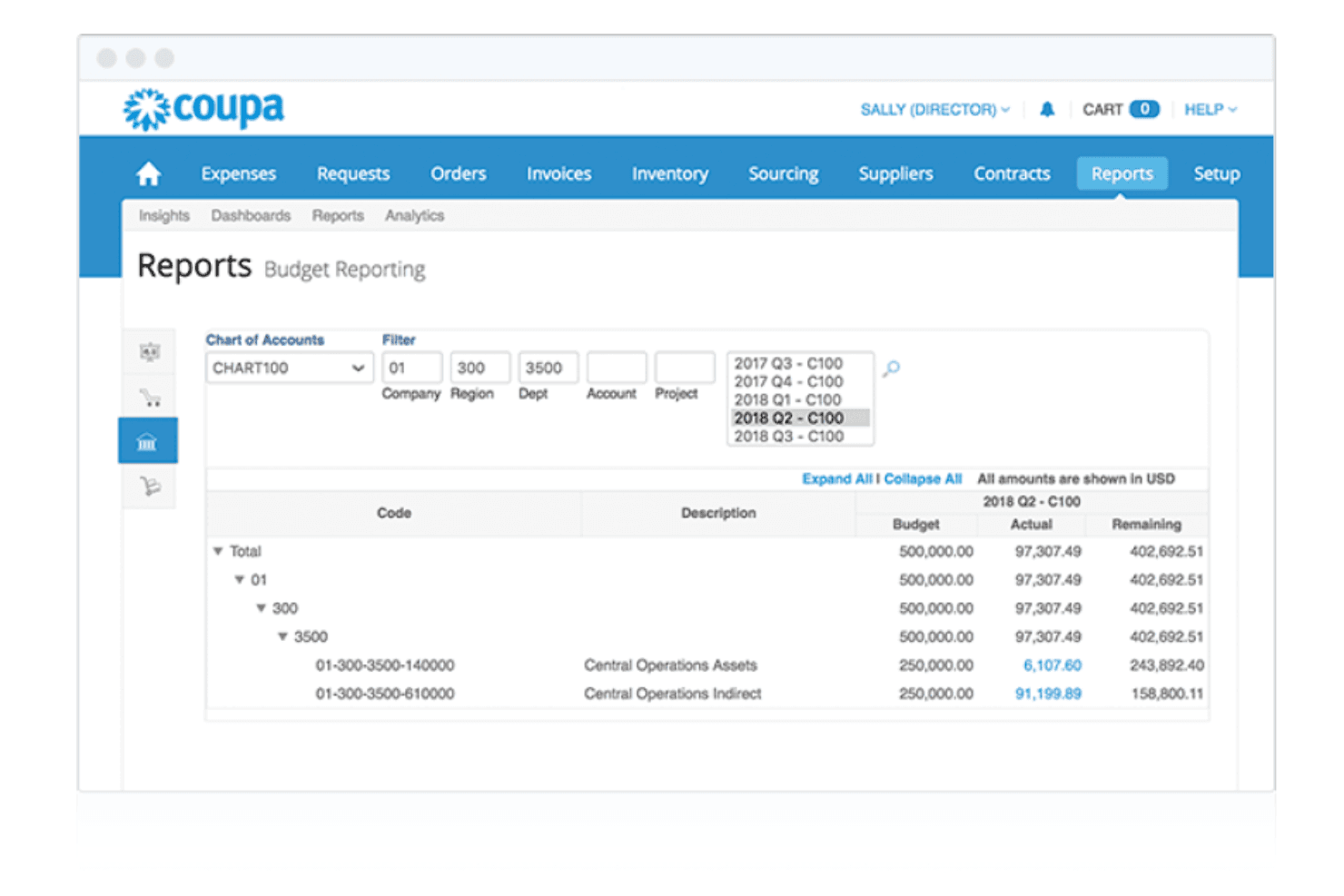The width and height of the screenshot is (1344, 896).
Task: Select the 2017 Q3 - C100 period
Action: tap(788, 363)
